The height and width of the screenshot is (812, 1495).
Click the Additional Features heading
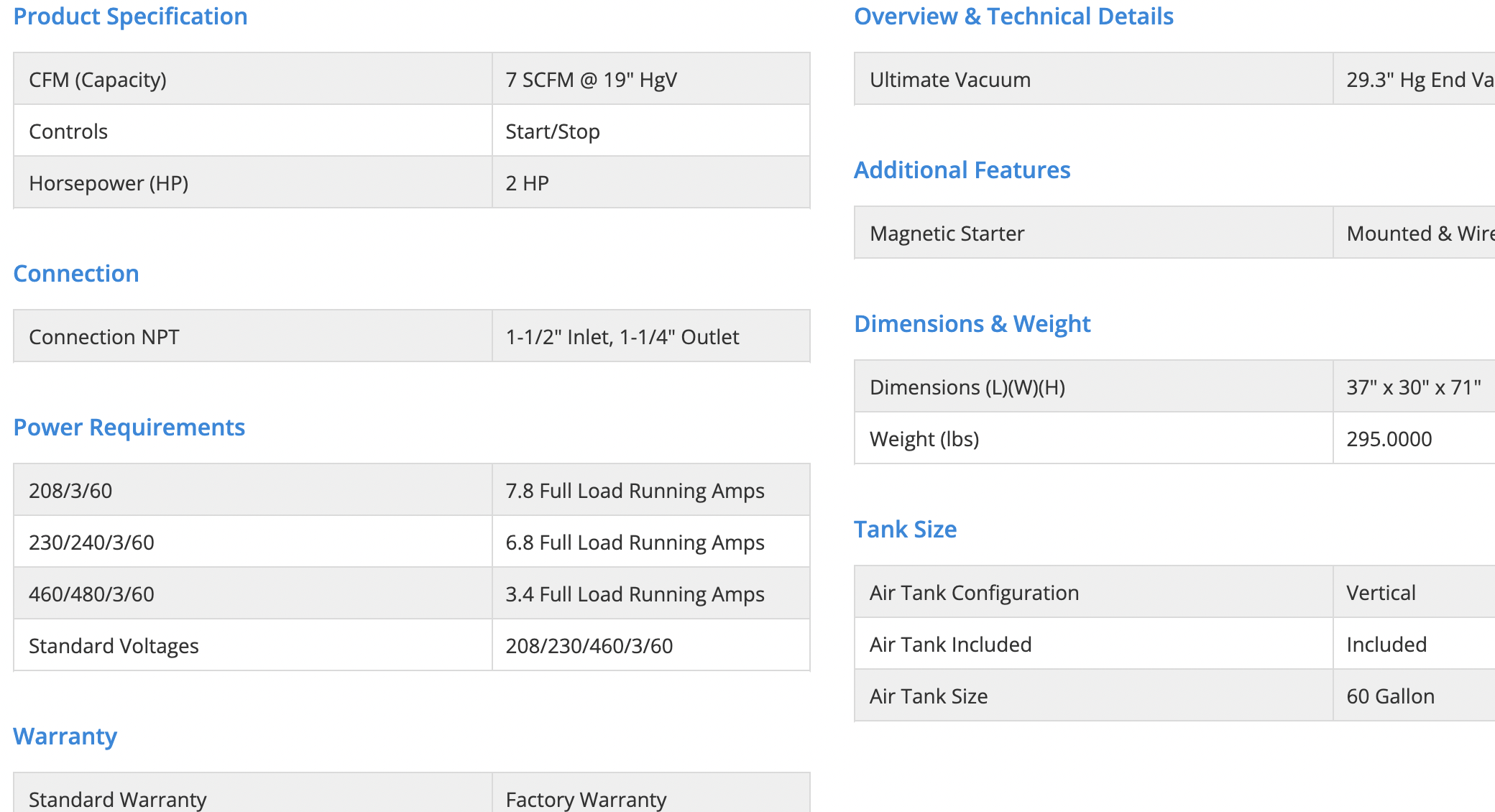[x=962, y=170]
